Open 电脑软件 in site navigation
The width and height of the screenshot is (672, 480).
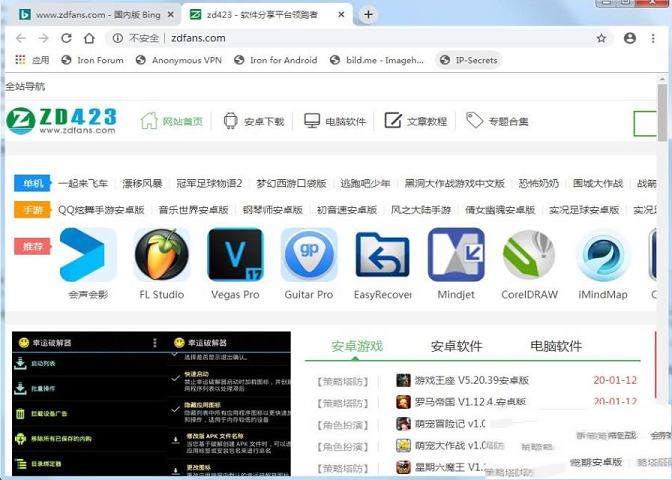tap(335, 121)
